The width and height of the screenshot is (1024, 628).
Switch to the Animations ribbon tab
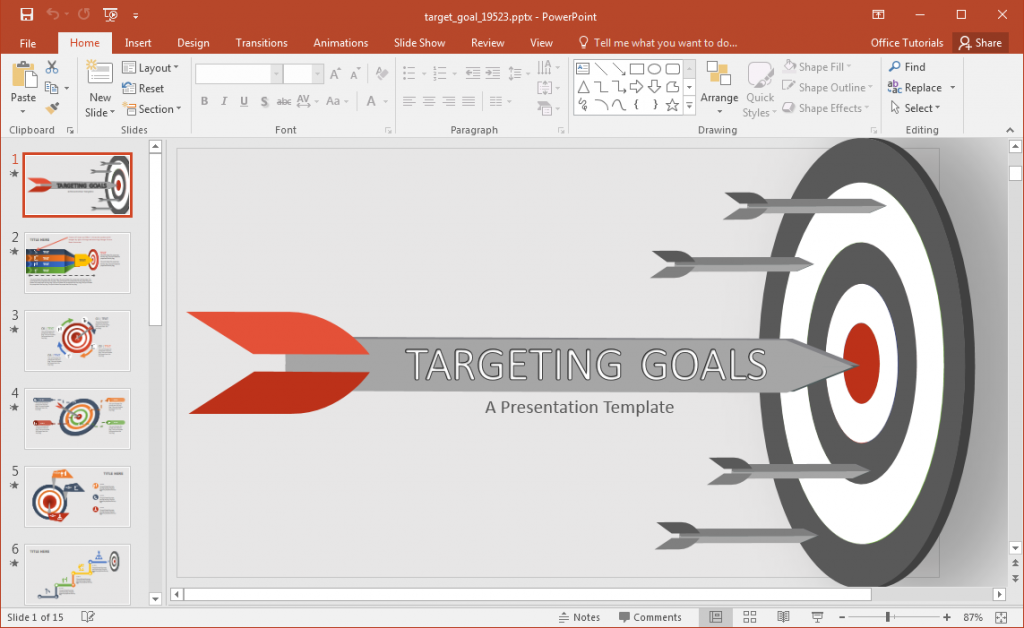pos(340,42)
